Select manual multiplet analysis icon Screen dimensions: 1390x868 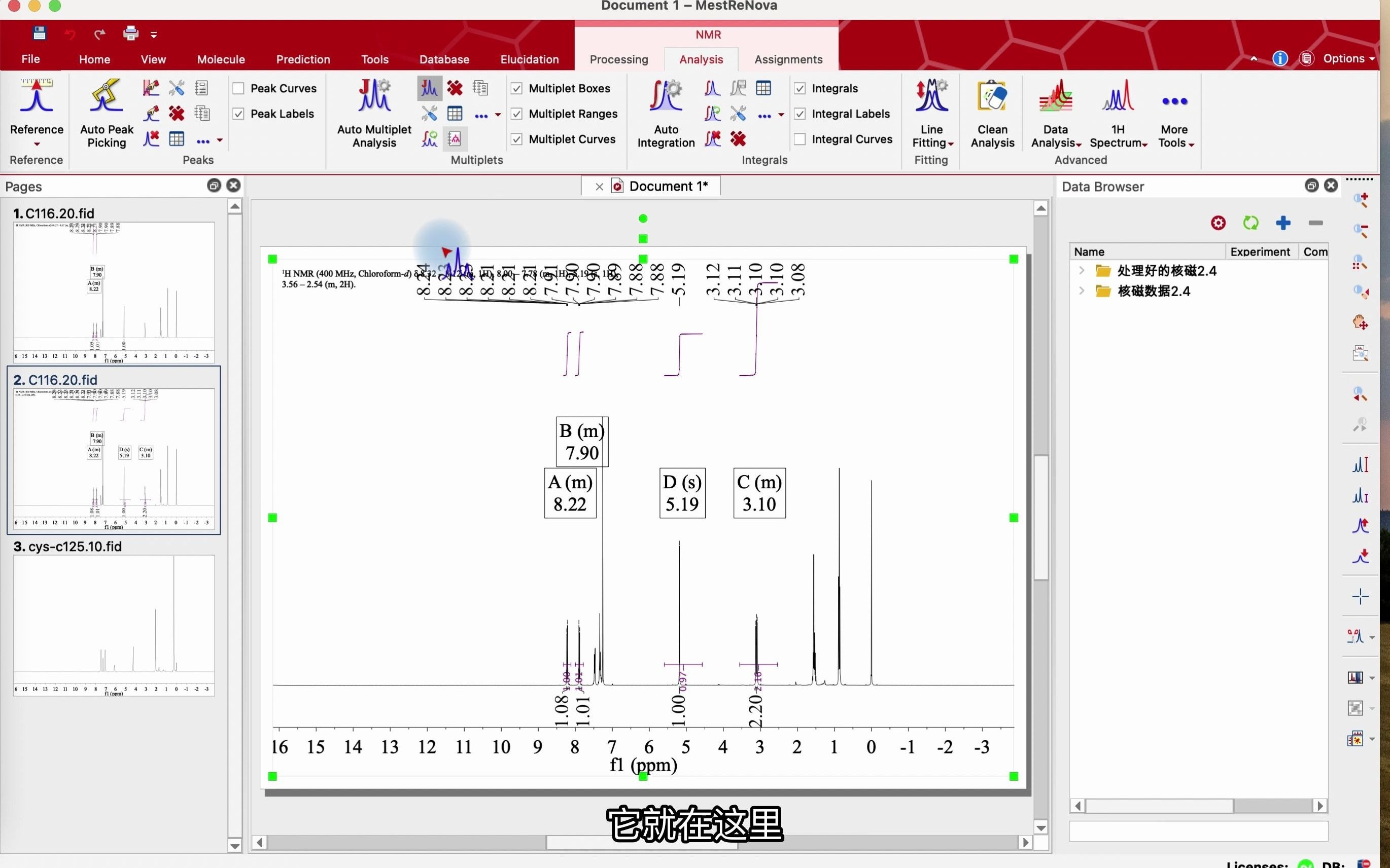[429, 88]
